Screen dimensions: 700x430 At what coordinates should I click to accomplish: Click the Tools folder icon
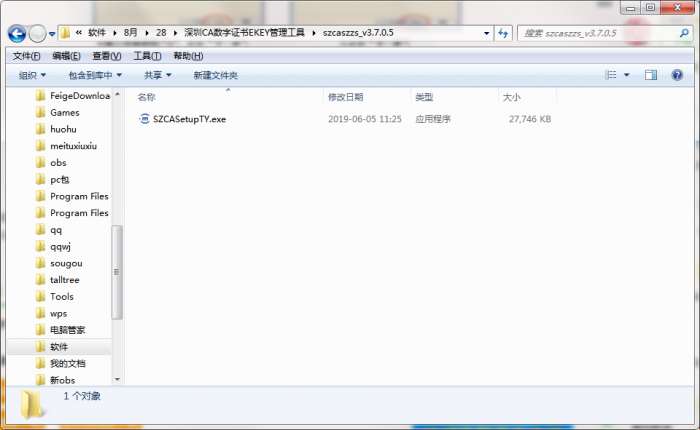(40, 296)
